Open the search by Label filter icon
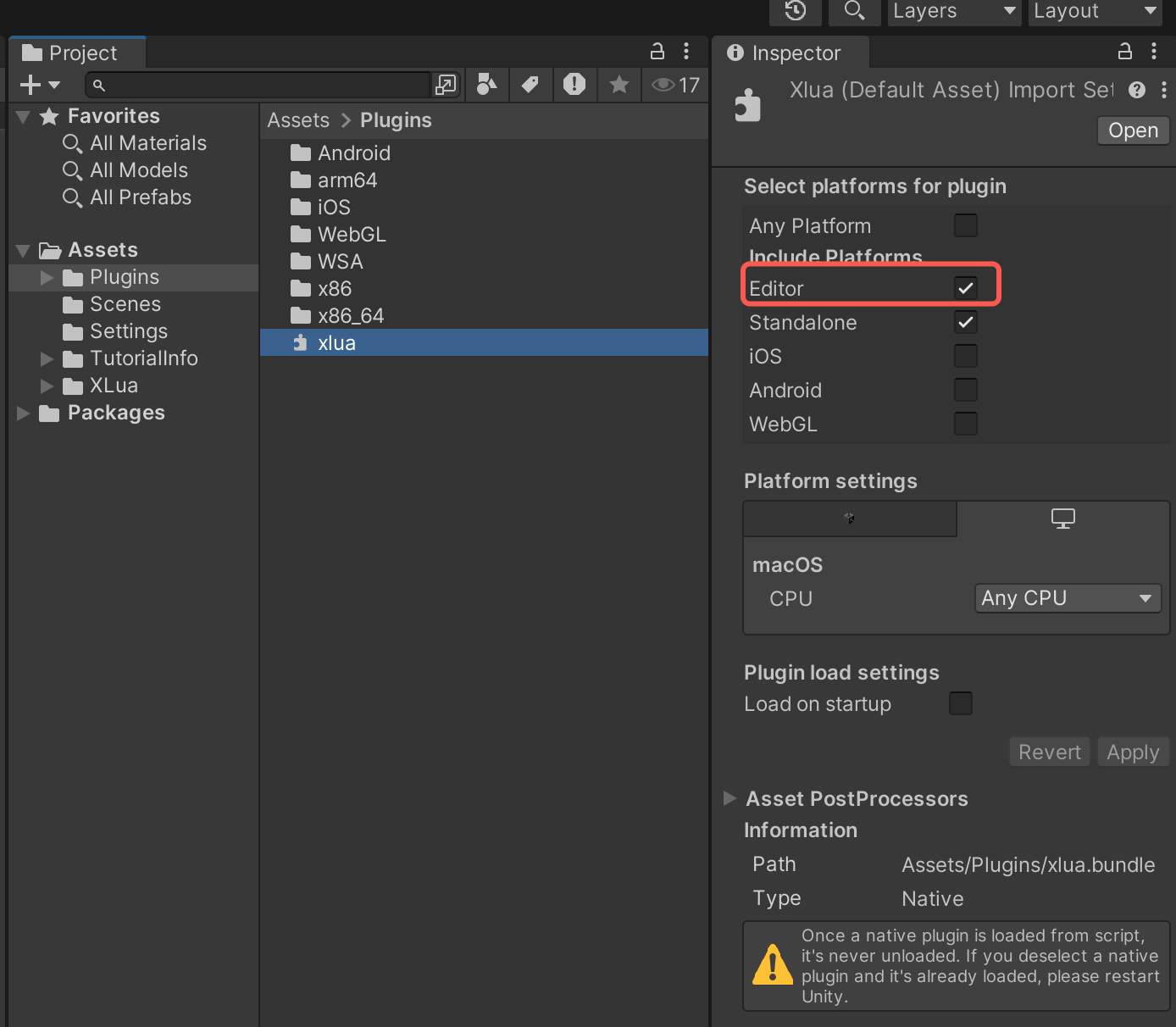Image resolution: width=1176 pixels, height=1027 pixels. tap(530, 85)
